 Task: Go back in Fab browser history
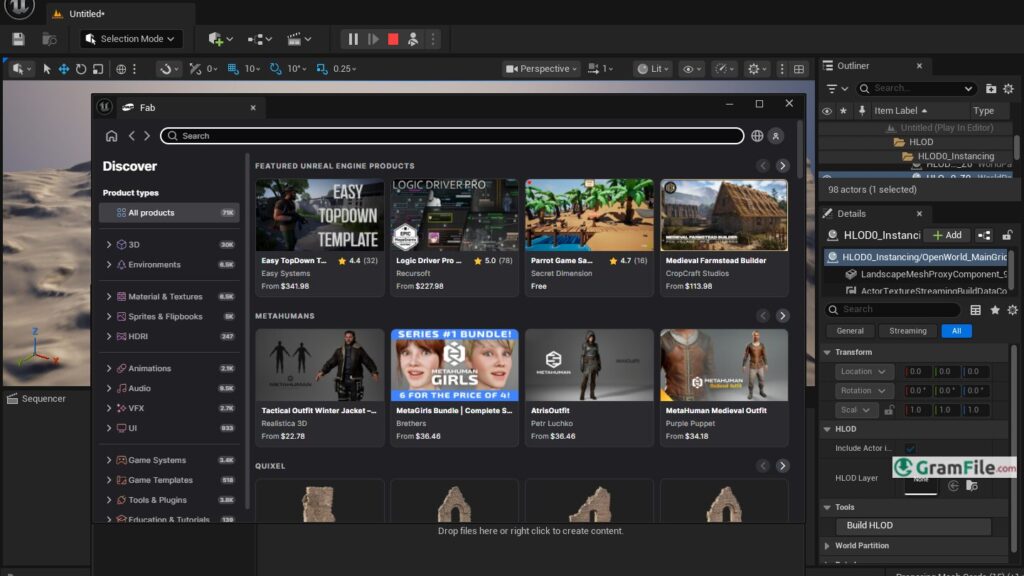point(132,136)
